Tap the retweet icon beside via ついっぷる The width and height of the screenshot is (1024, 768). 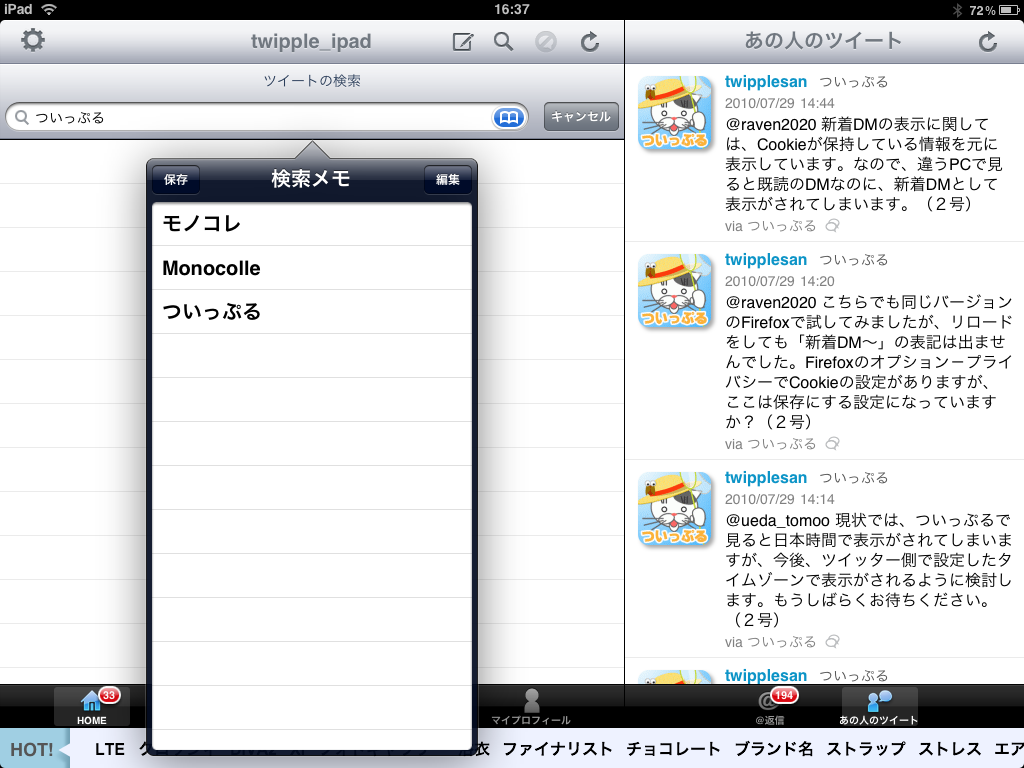(x=833, y=224)
